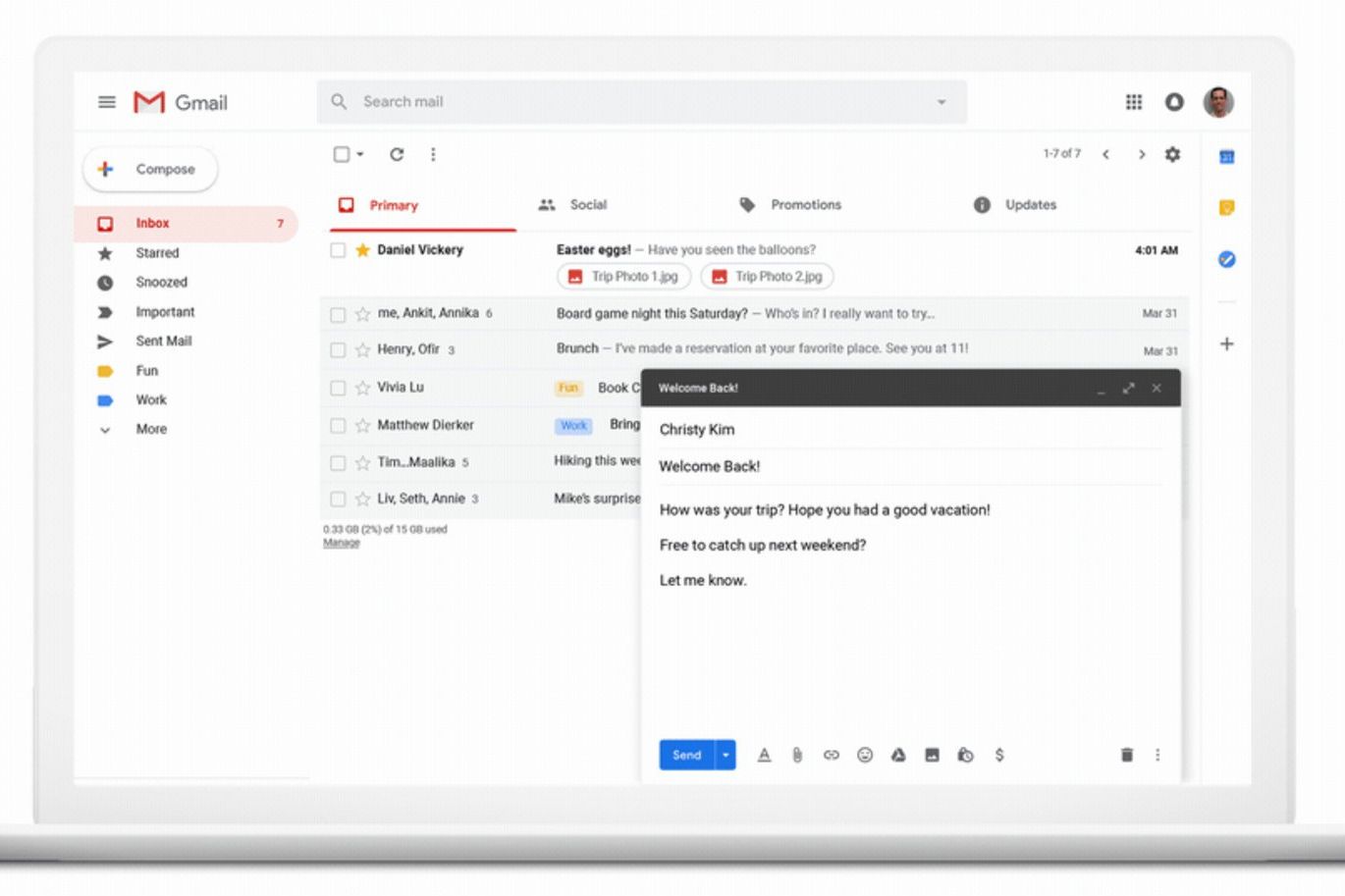This screenshot has height=896, width=1345.
Task: Star the Henry, Ofir email
Action: tap(362, 349)
